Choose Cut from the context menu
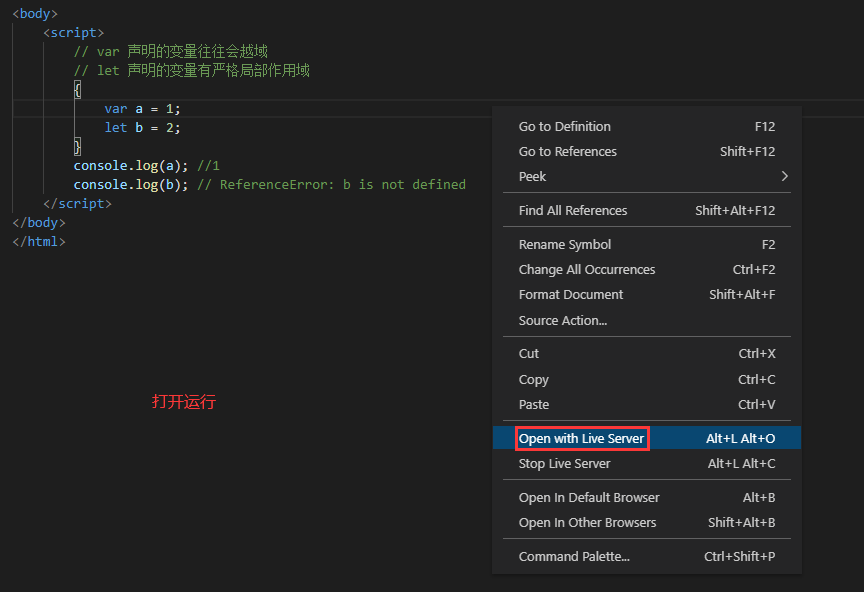 pos(646,354)
